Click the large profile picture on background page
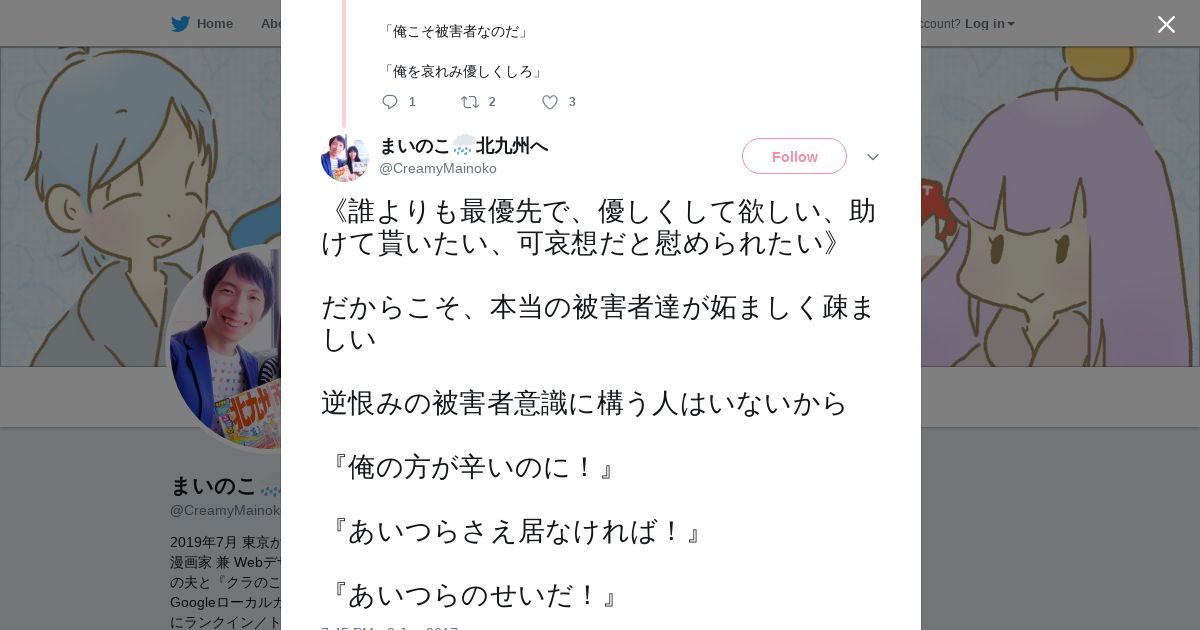The image size is (1200, 630). [225, 347]
